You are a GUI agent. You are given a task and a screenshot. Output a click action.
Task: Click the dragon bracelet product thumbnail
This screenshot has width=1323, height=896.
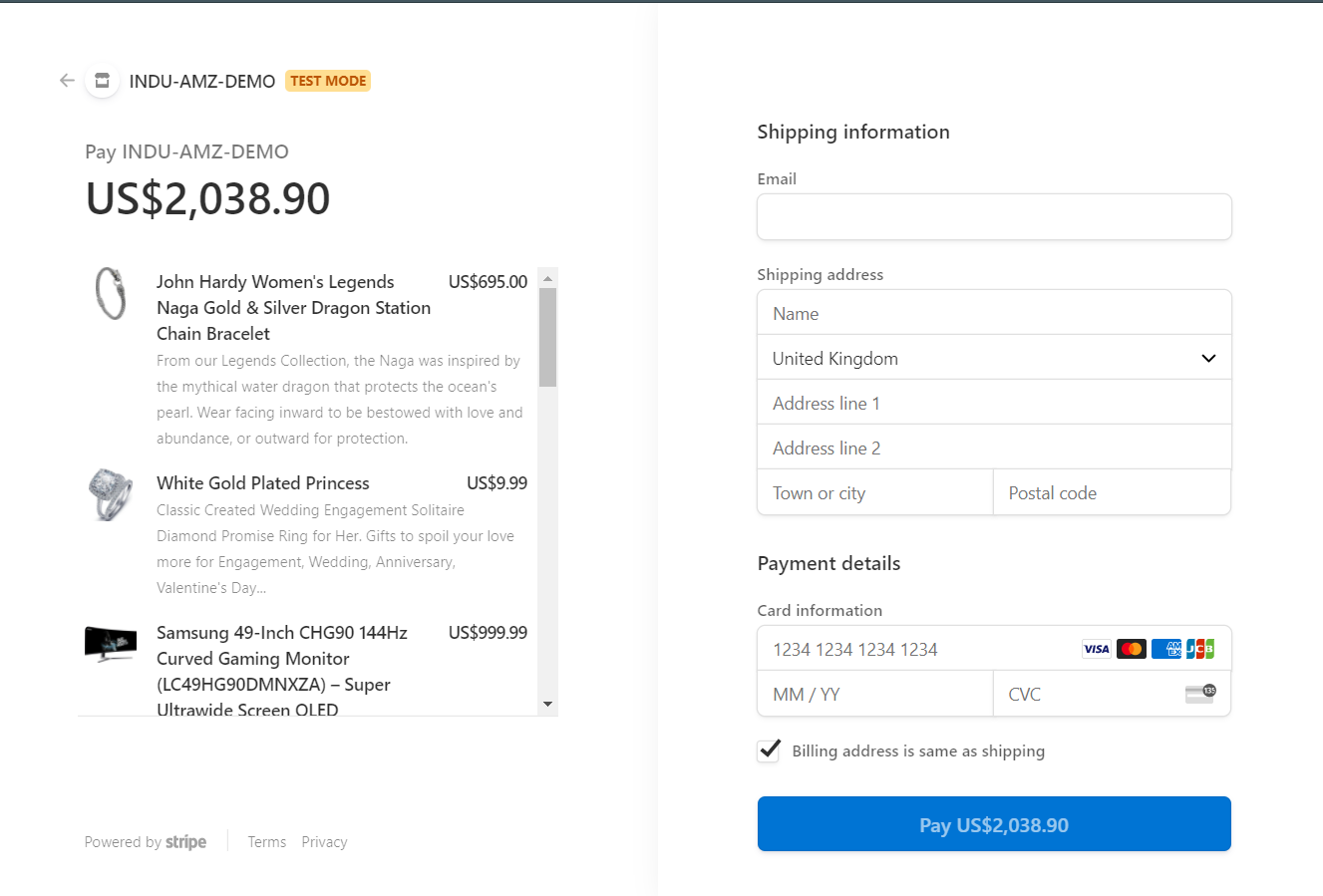tap(111, 294)
